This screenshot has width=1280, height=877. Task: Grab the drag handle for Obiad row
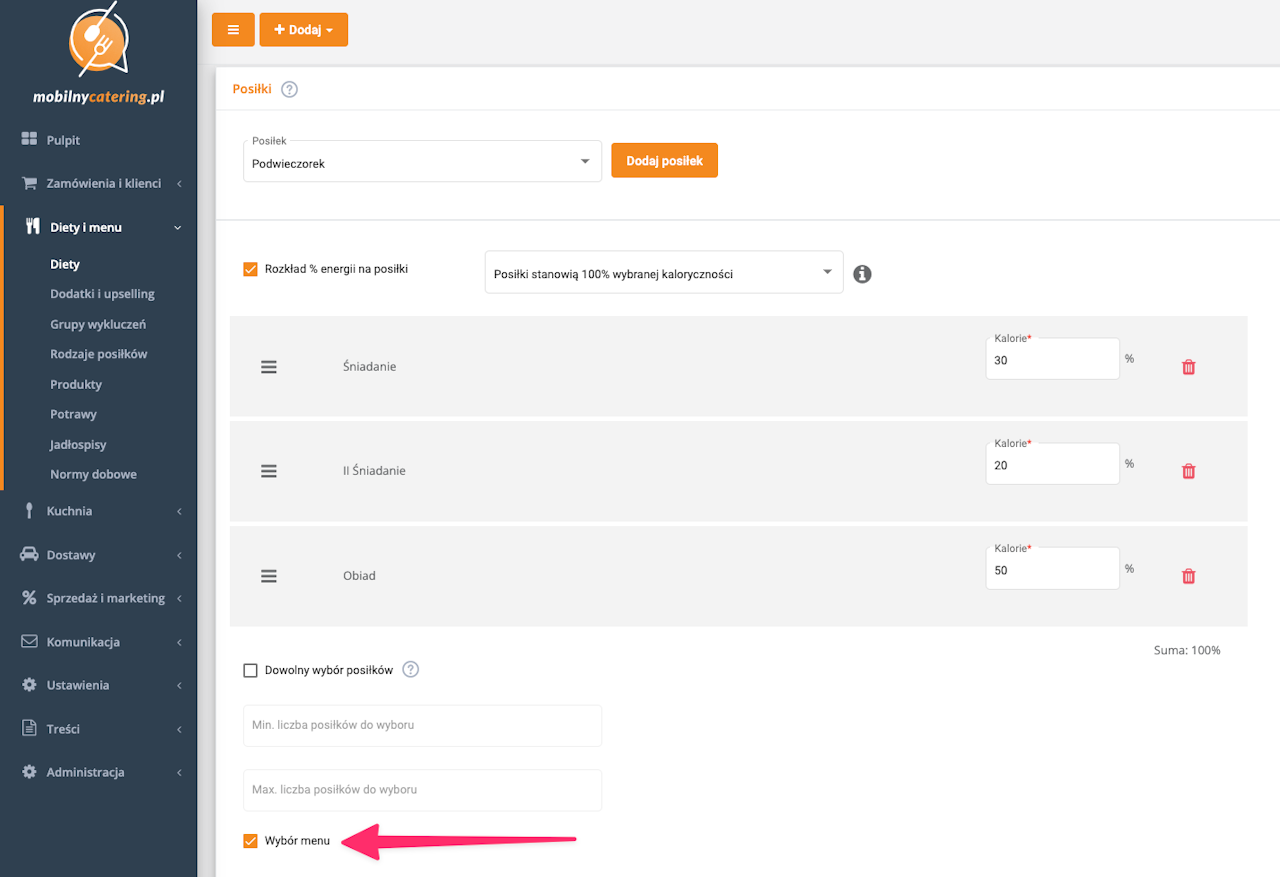point(268,576)
